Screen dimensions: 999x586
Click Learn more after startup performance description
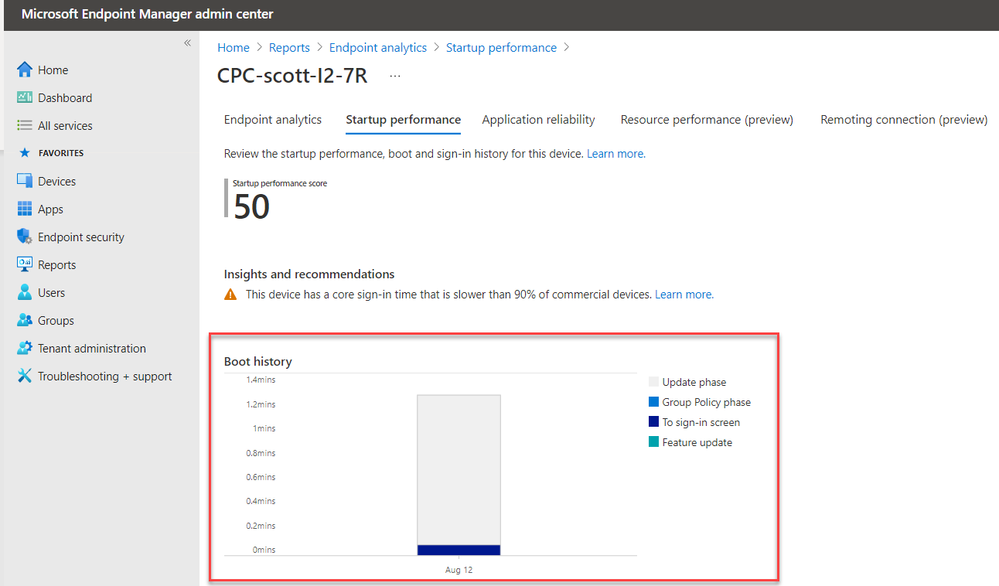pyautogui.click(x=615, y=154)
